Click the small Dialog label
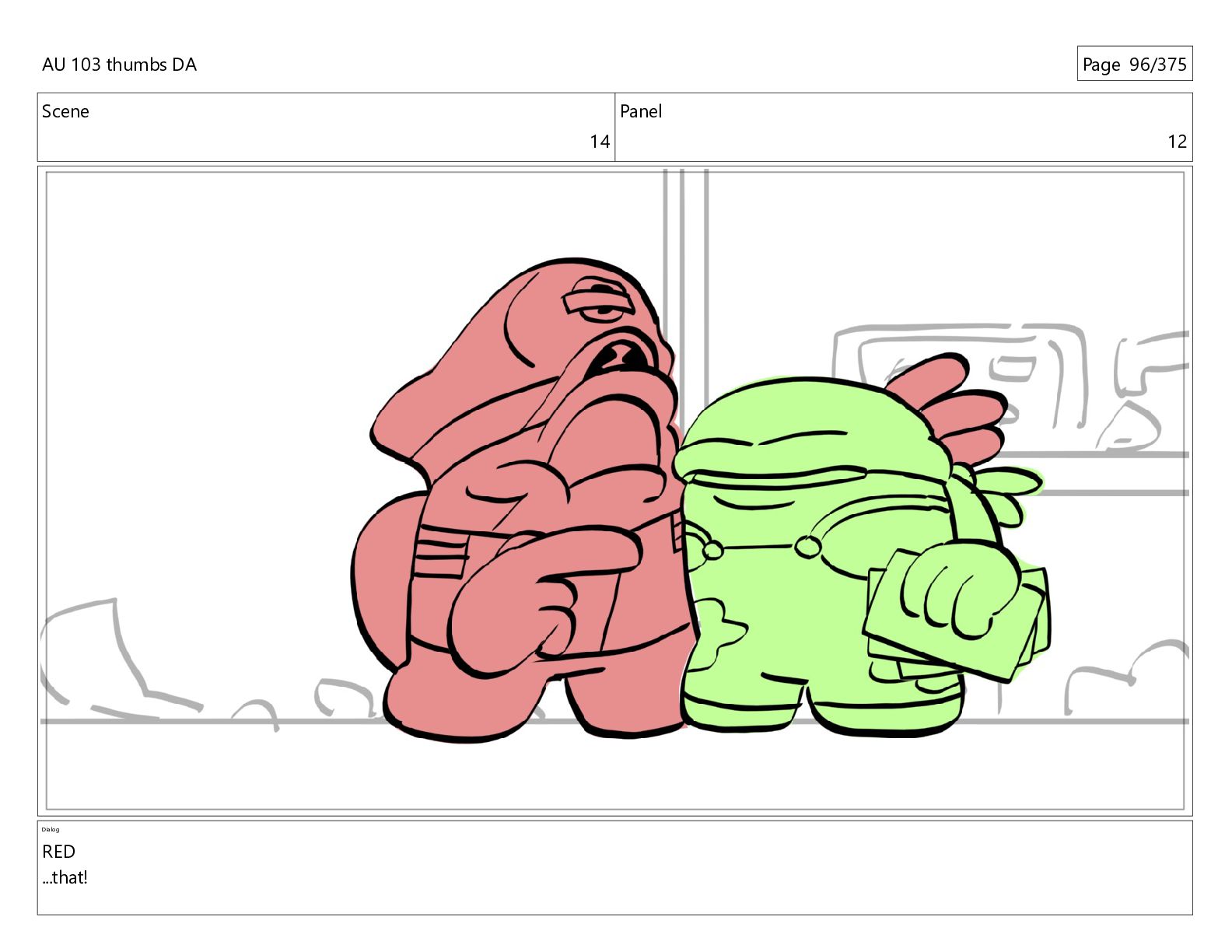1232x952 pixels. (x=51, y=829)
